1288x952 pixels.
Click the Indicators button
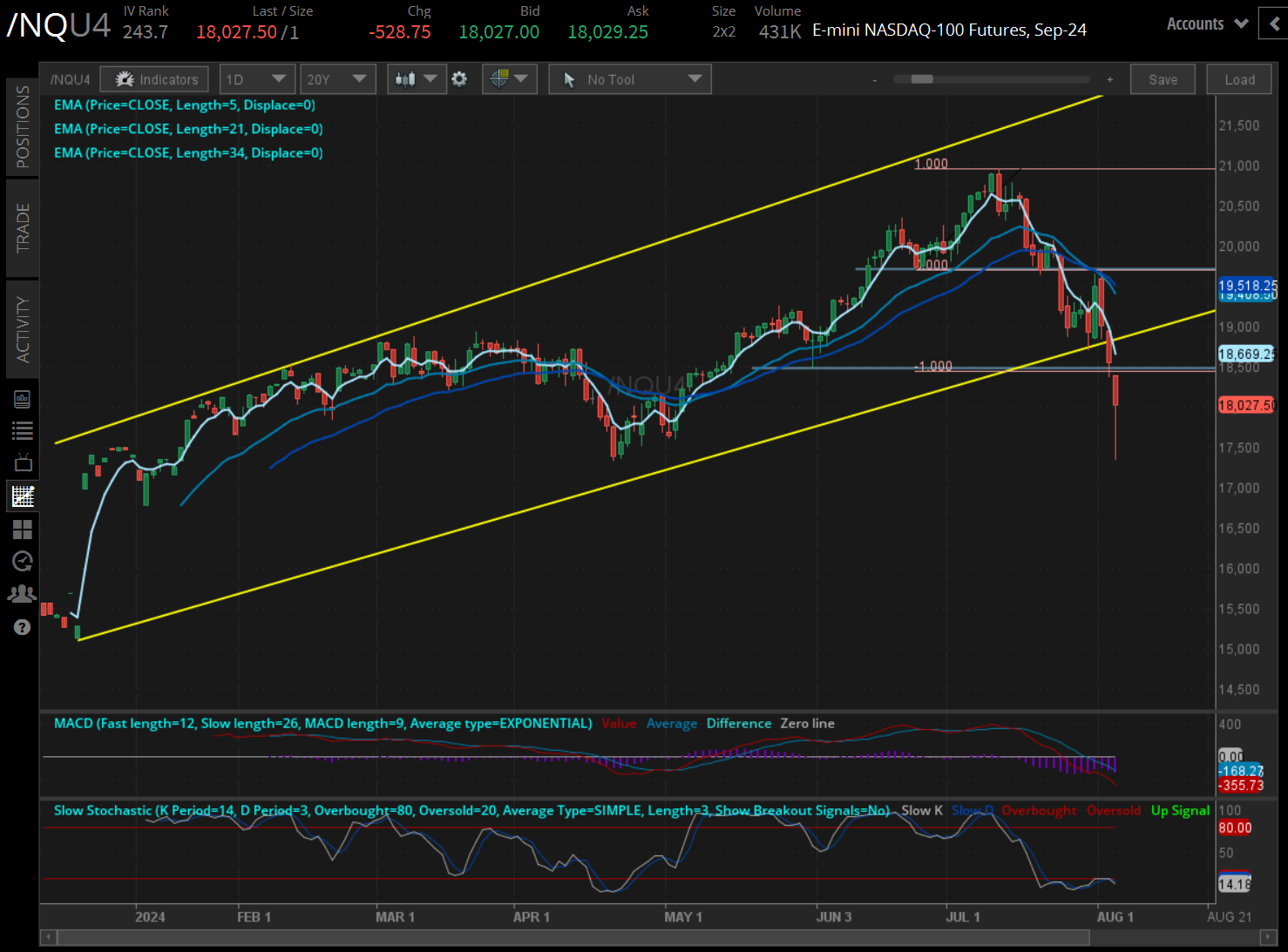154,78
